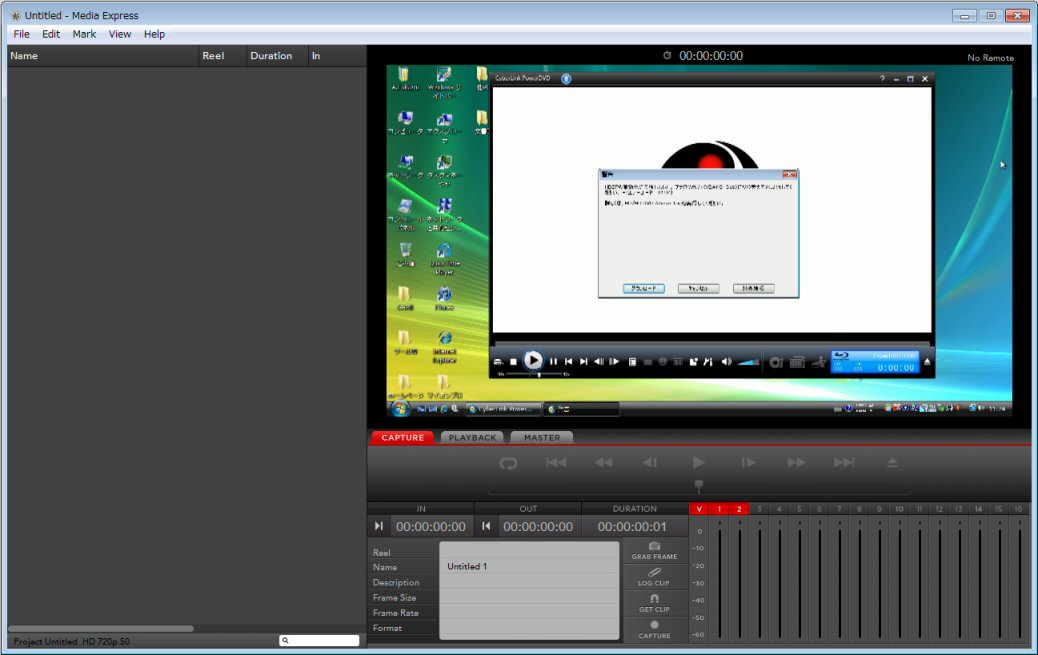Click the Name field containing Untitled 1

pyautogui.click(x=529, y=566)
